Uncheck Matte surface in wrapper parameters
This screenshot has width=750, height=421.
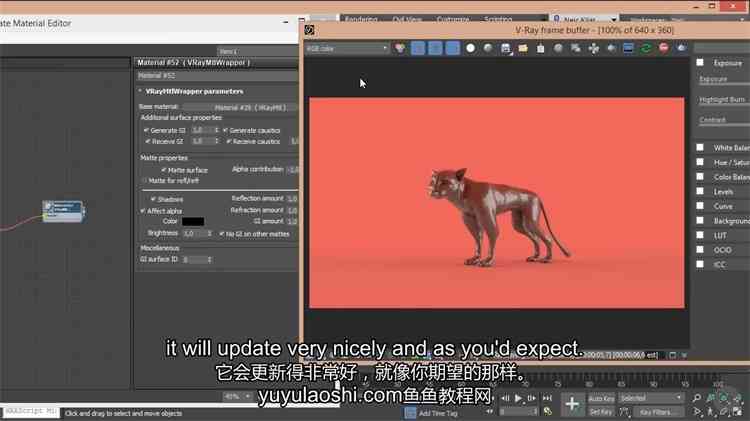[x=164, y=170]
